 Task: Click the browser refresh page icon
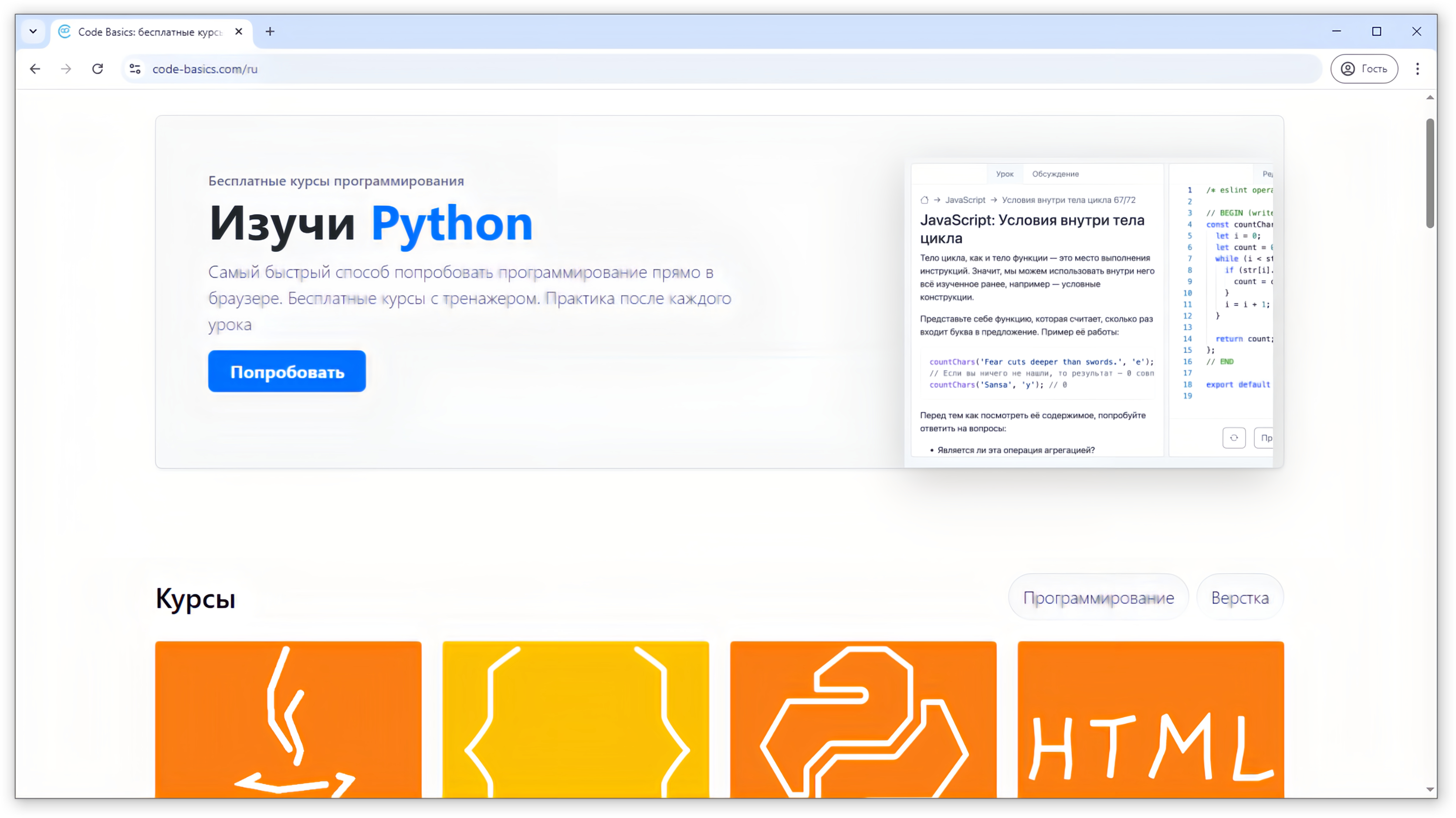pos(97,69)
